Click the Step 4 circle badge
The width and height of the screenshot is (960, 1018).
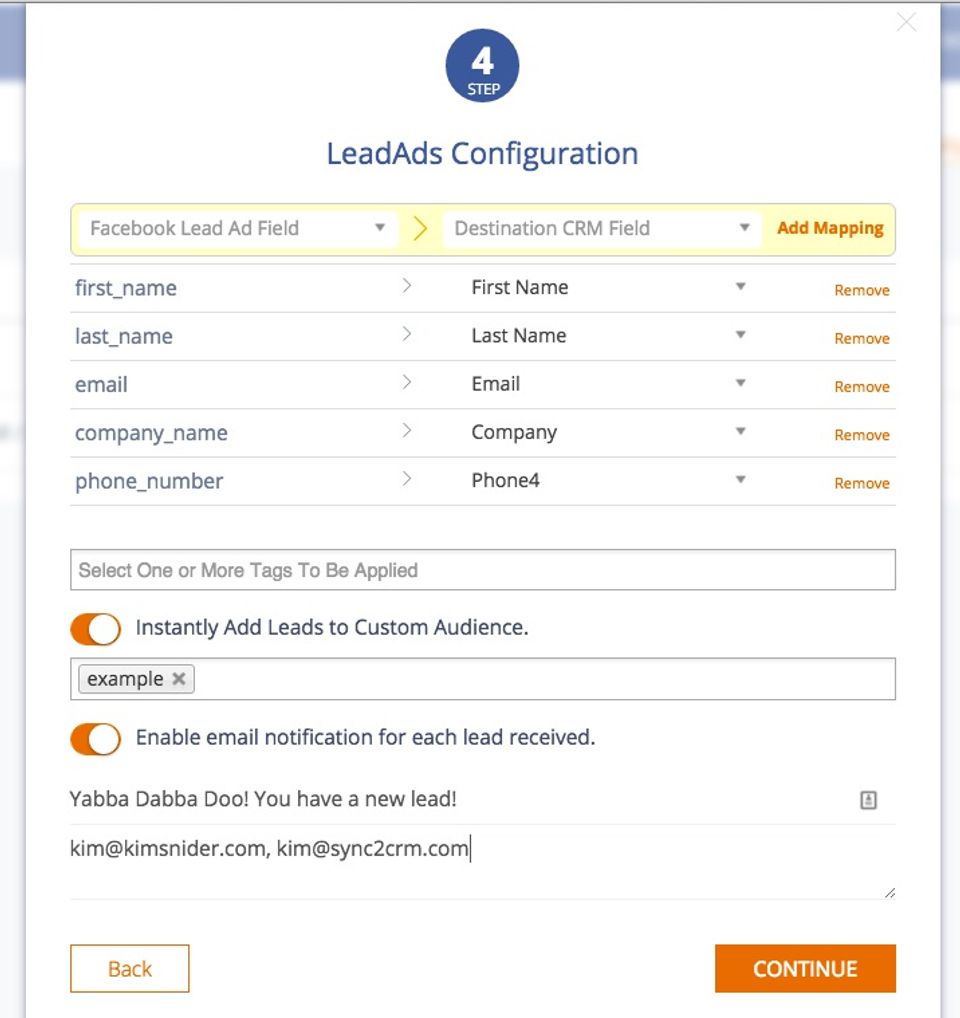(x=482, y=67)
